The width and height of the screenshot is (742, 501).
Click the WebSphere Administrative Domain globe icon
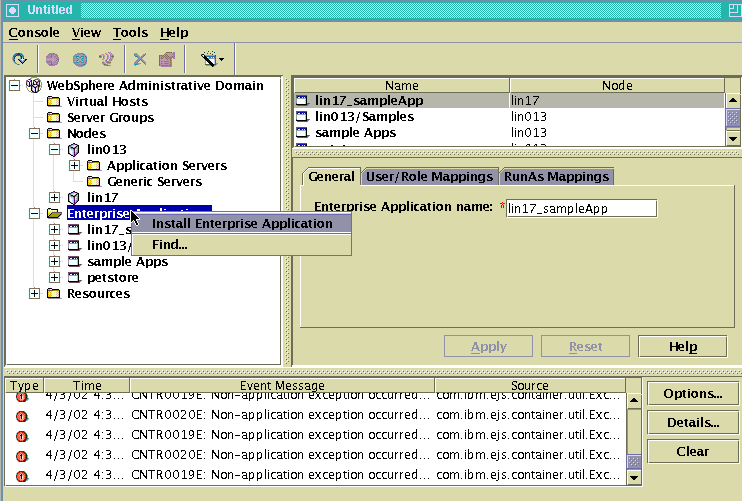click(x=34, y=85)
